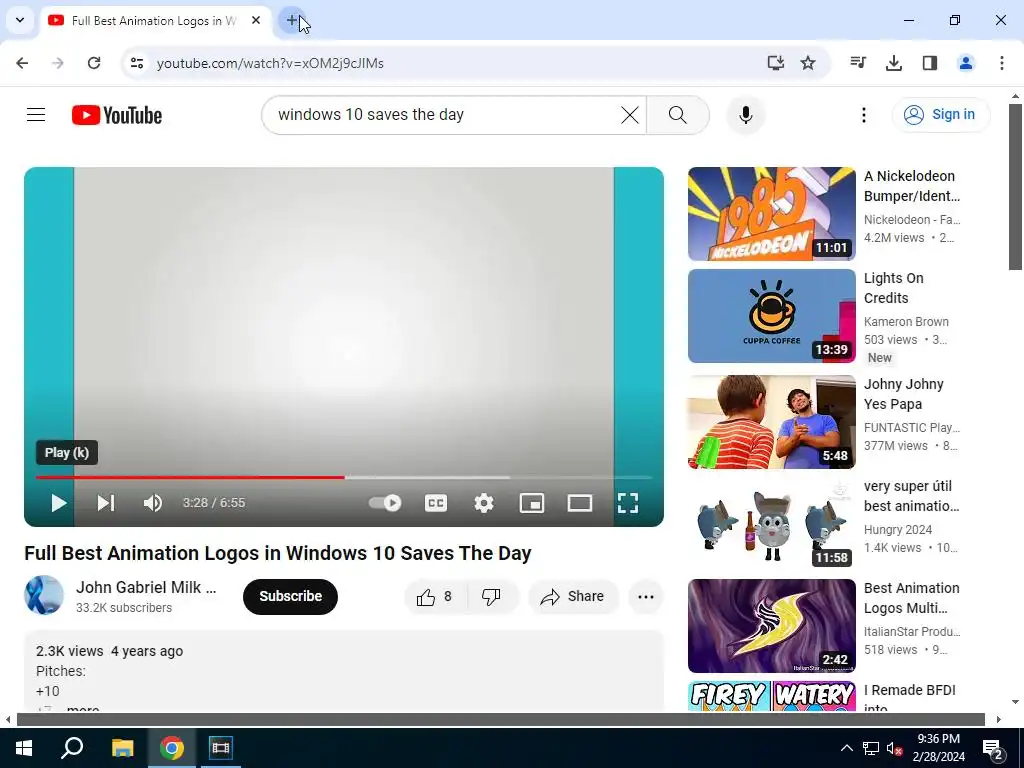Reload the current page
This screenshot has height=768, width=1024.
pyautogui.click(x=94, y=63)
